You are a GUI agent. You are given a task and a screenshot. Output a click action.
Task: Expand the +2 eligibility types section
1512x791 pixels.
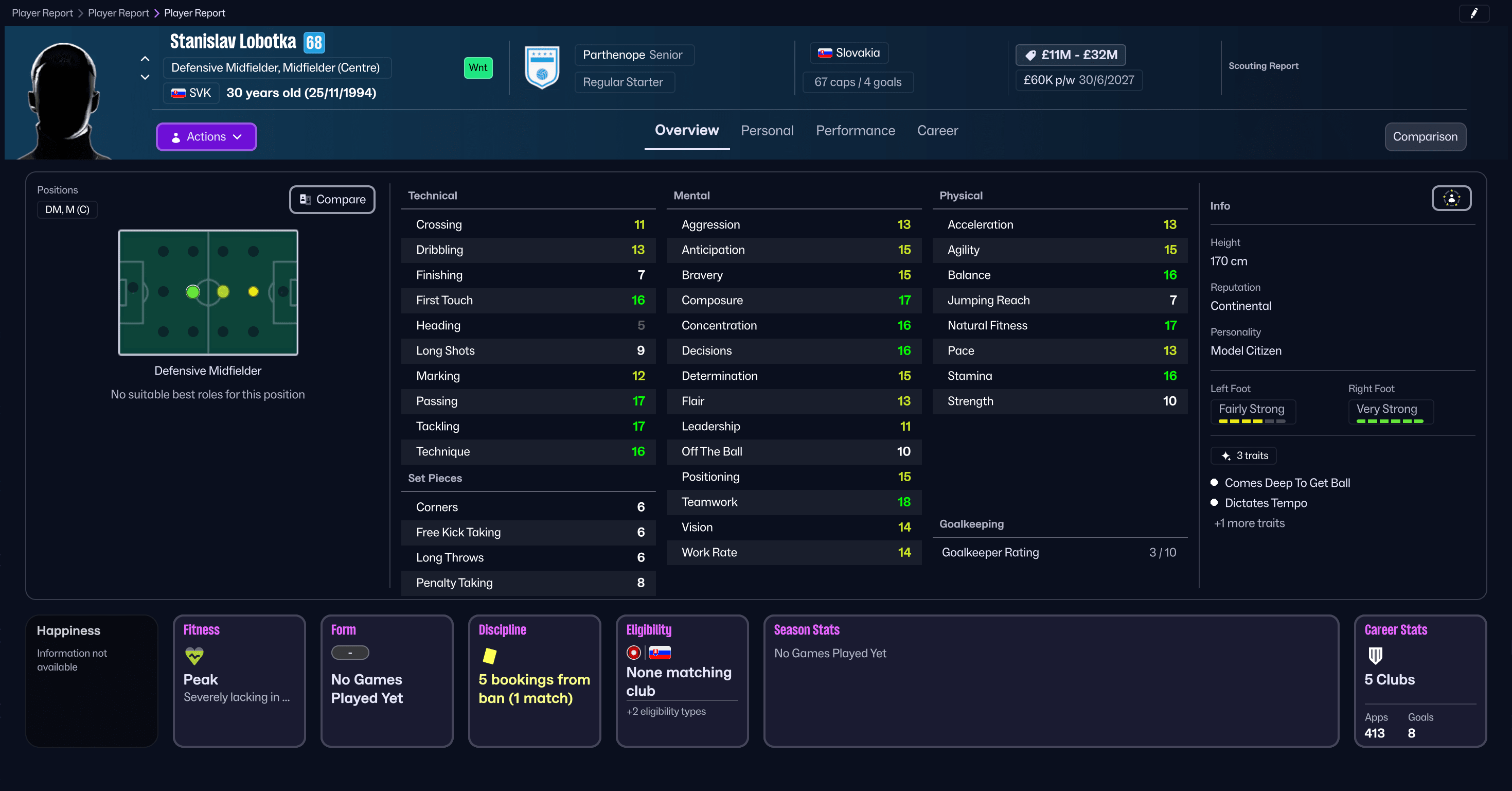[x=666, y=711]
